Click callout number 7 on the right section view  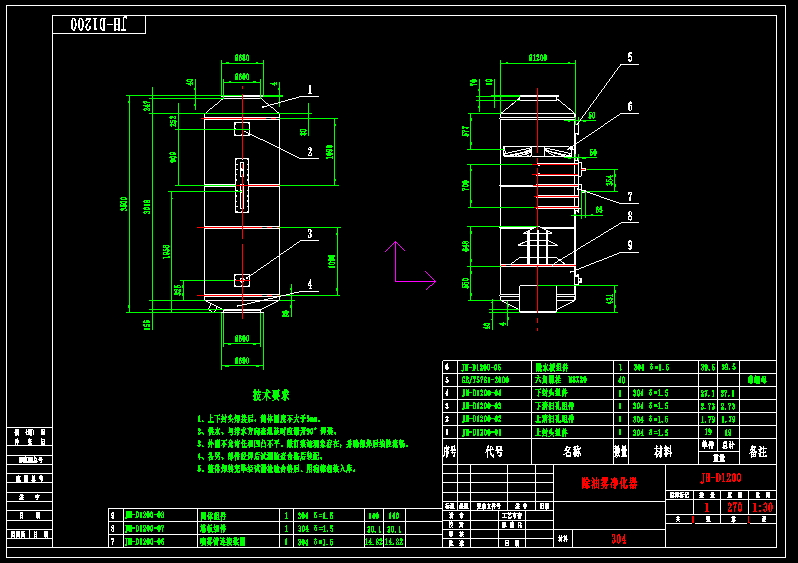(630, 196)
